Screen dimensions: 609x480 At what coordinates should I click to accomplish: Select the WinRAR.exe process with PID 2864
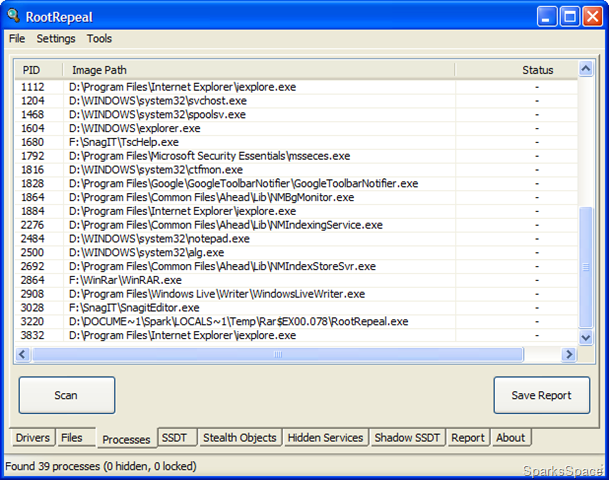296,280
